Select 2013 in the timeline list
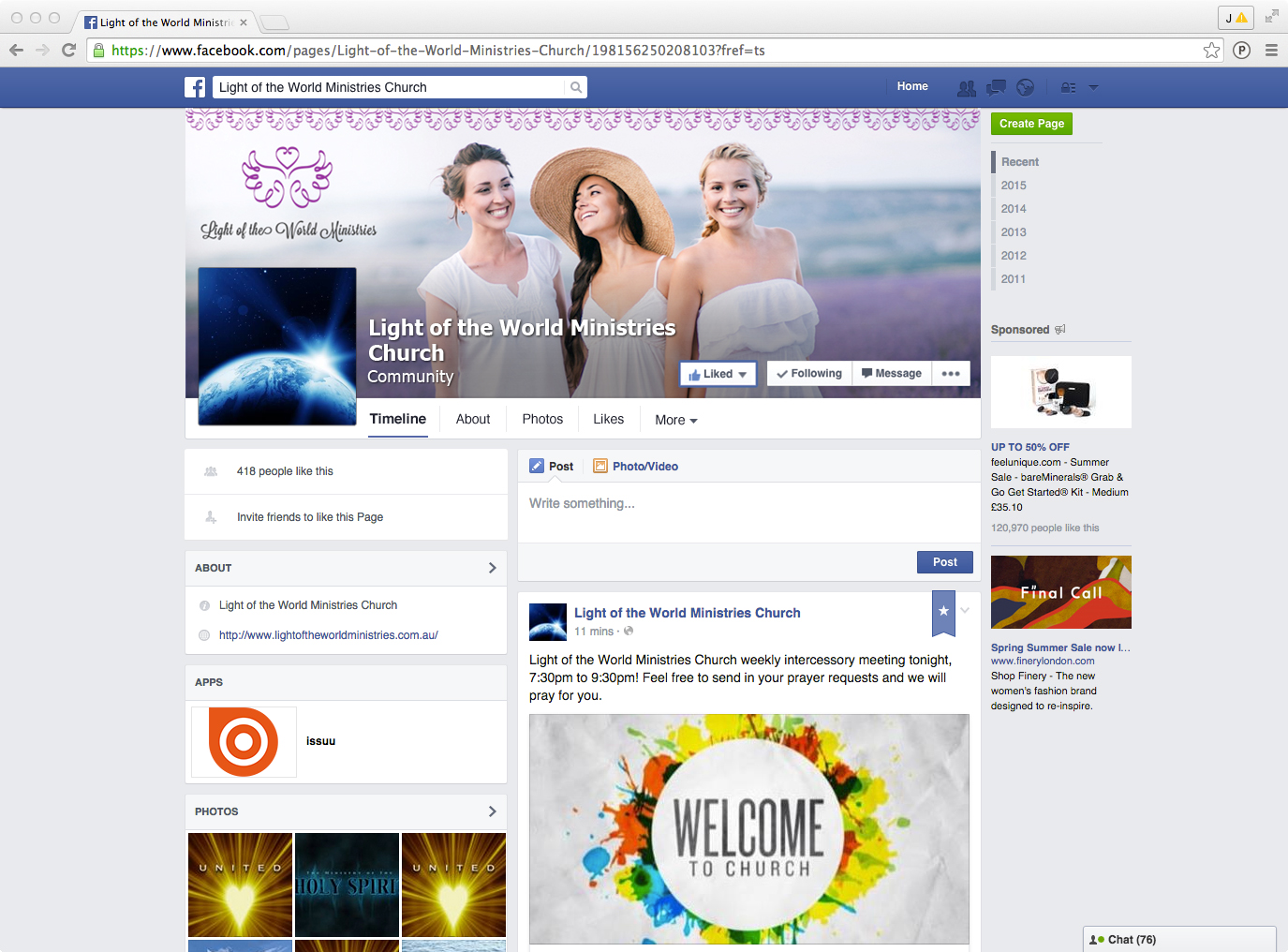 (1014, 232)
